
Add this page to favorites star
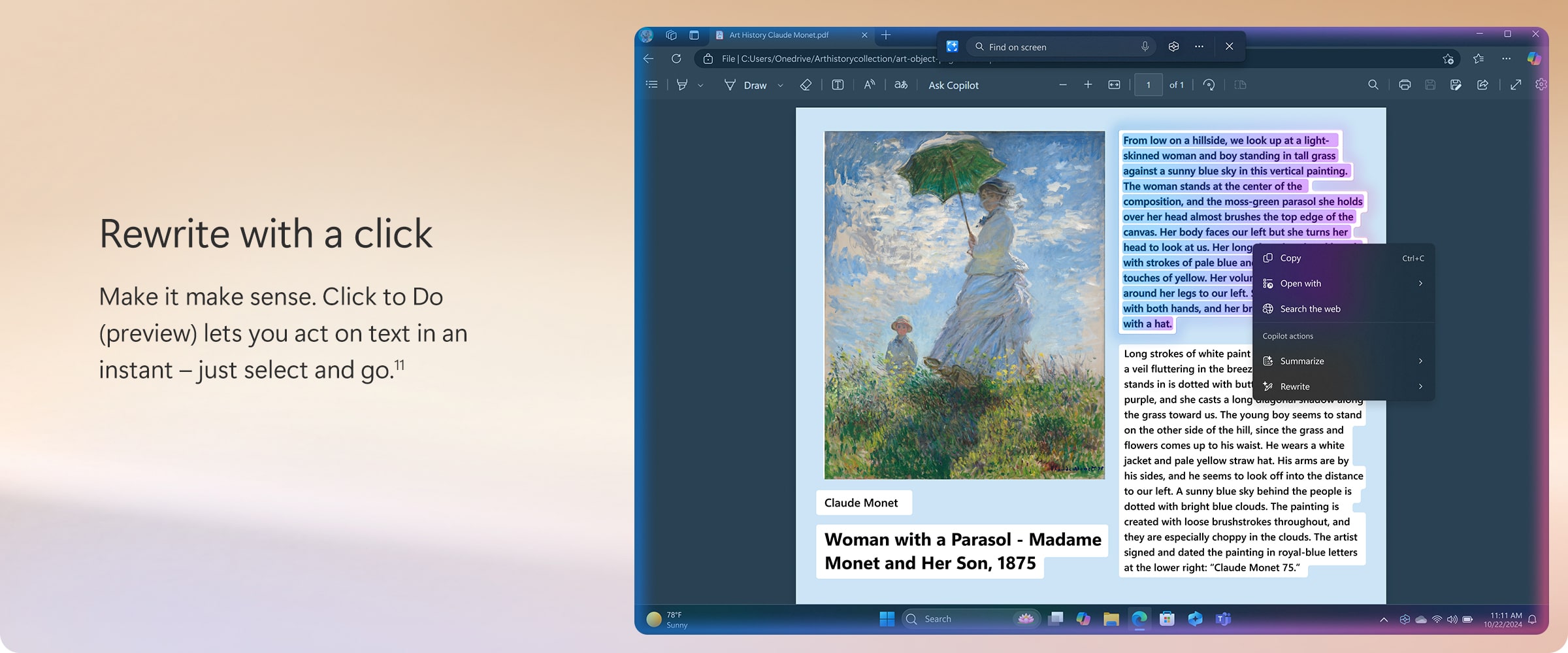point(1448,59)
